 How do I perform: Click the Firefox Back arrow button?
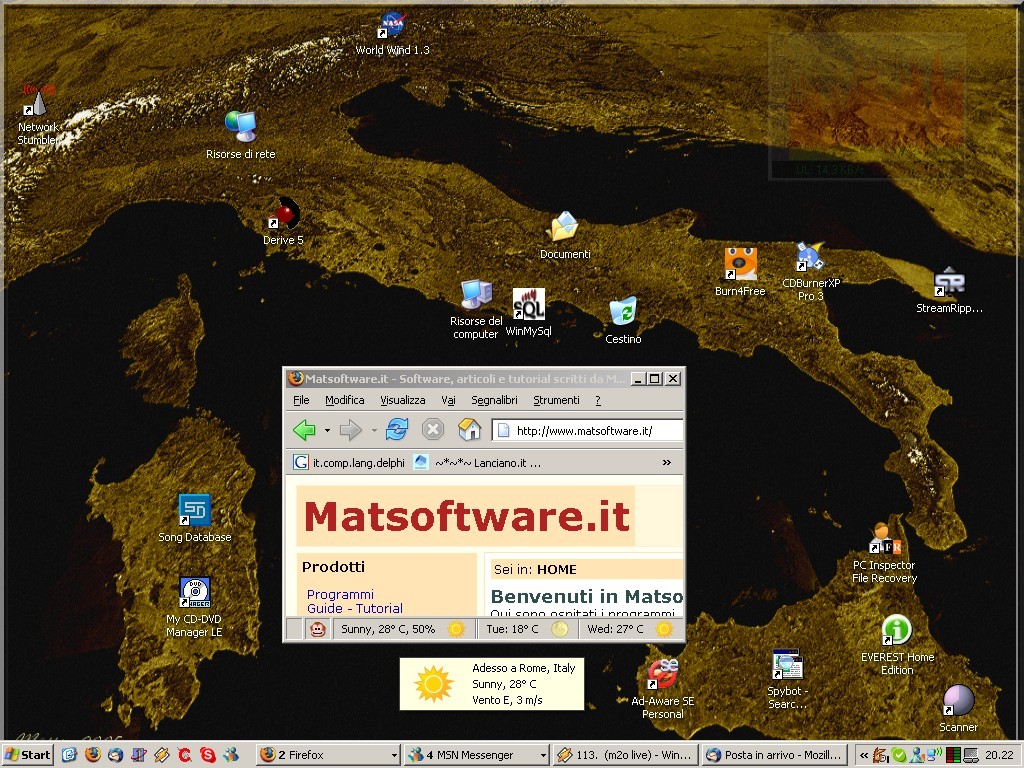[304, 430]
